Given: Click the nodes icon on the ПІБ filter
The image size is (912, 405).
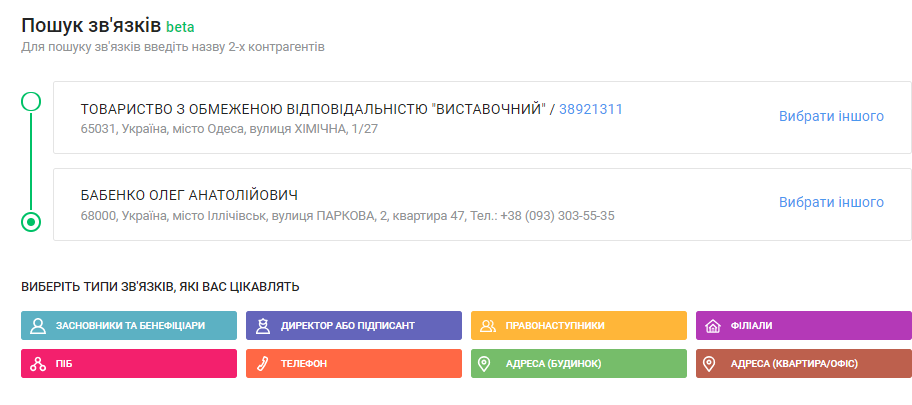Looking at the screenshot, I should [38, 364].
